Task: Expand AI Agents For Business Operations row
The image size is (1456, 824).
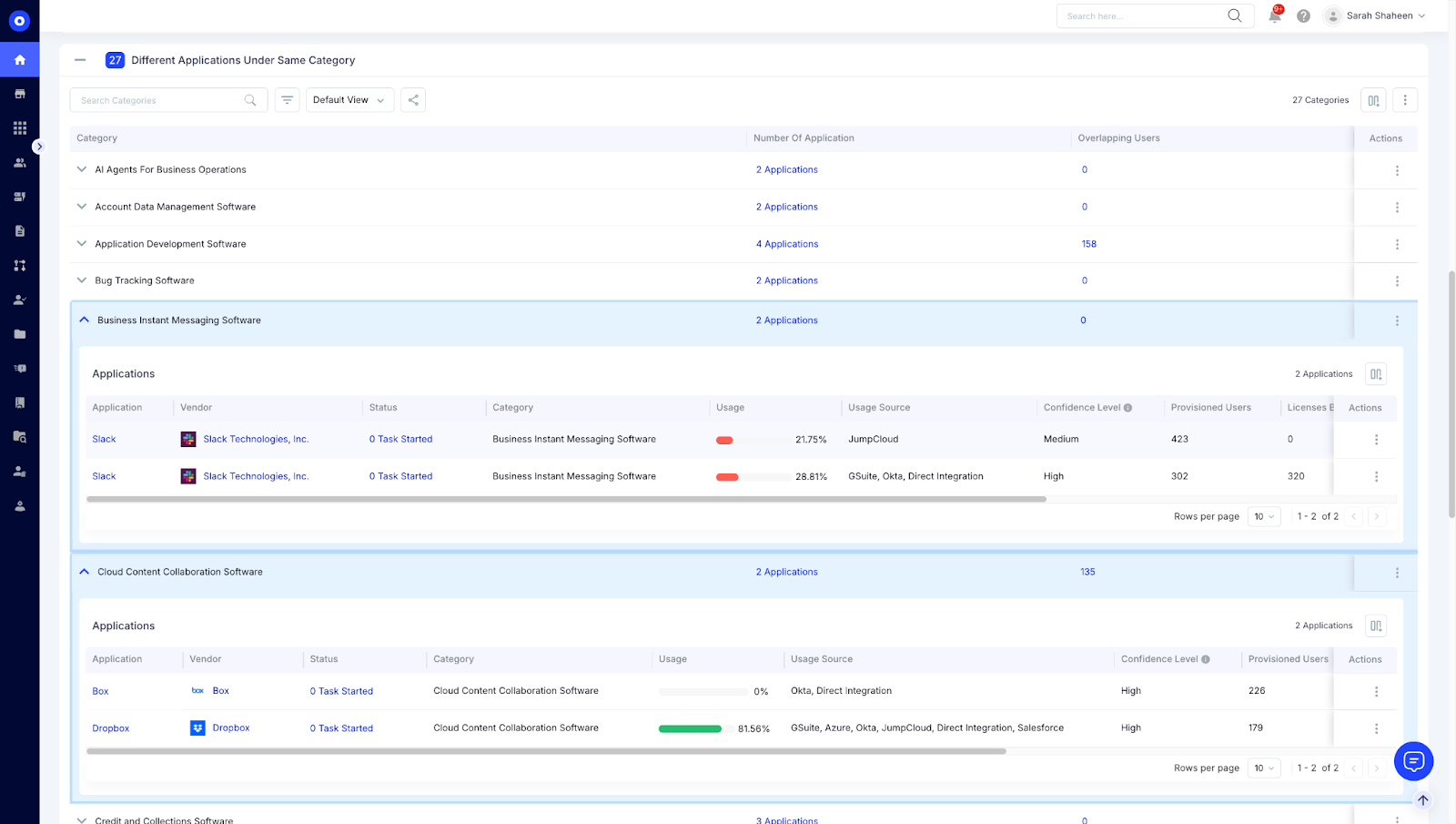Action: pyautogui.click(x=82, y=169)
